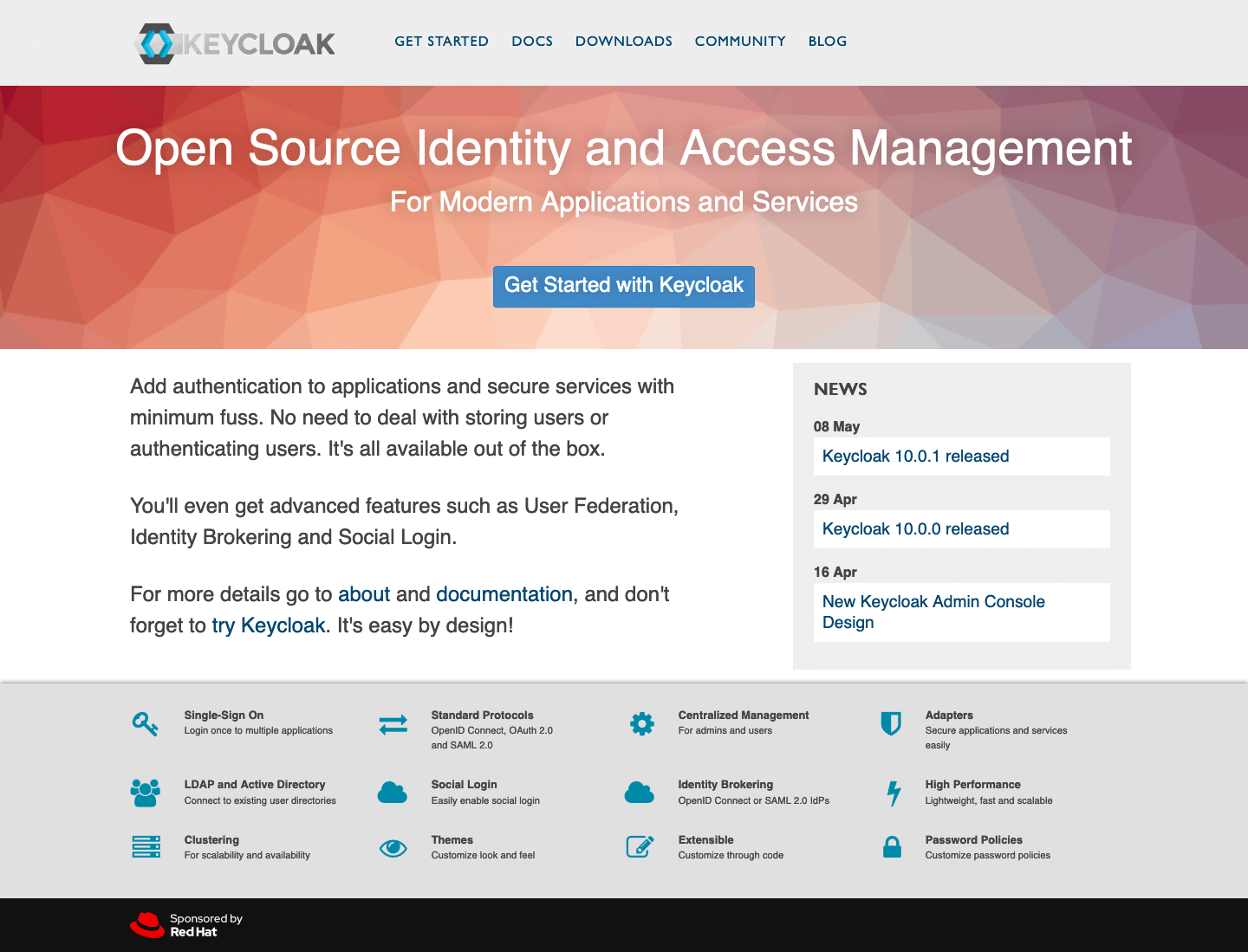Image resolution: width=1248 pixels, height=952 pixels.
Task: Click the Themes eye icon
Action: [393, 848]
